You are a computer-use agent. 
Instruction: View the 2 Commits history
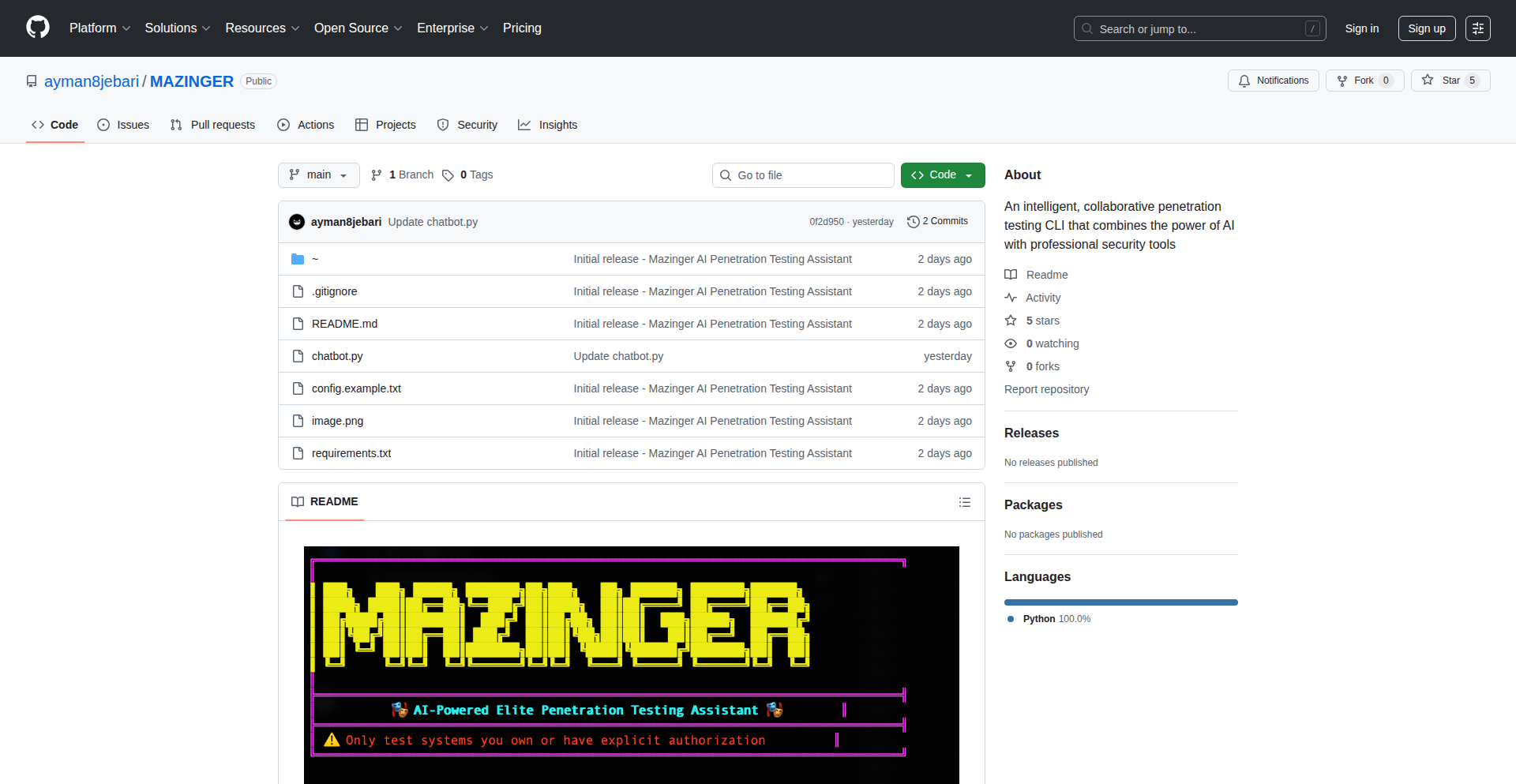[x=937, y=222]
